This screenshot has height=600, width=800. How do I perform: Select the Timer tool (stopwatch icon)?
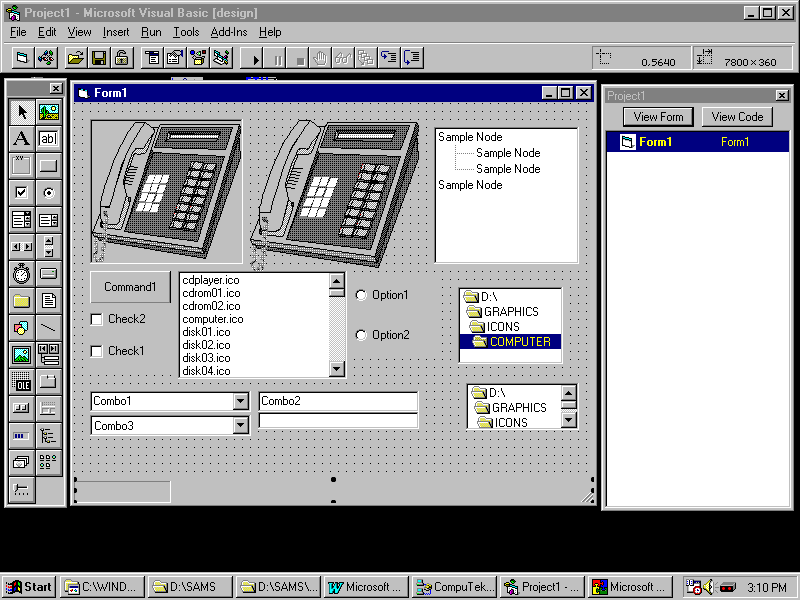21,273
